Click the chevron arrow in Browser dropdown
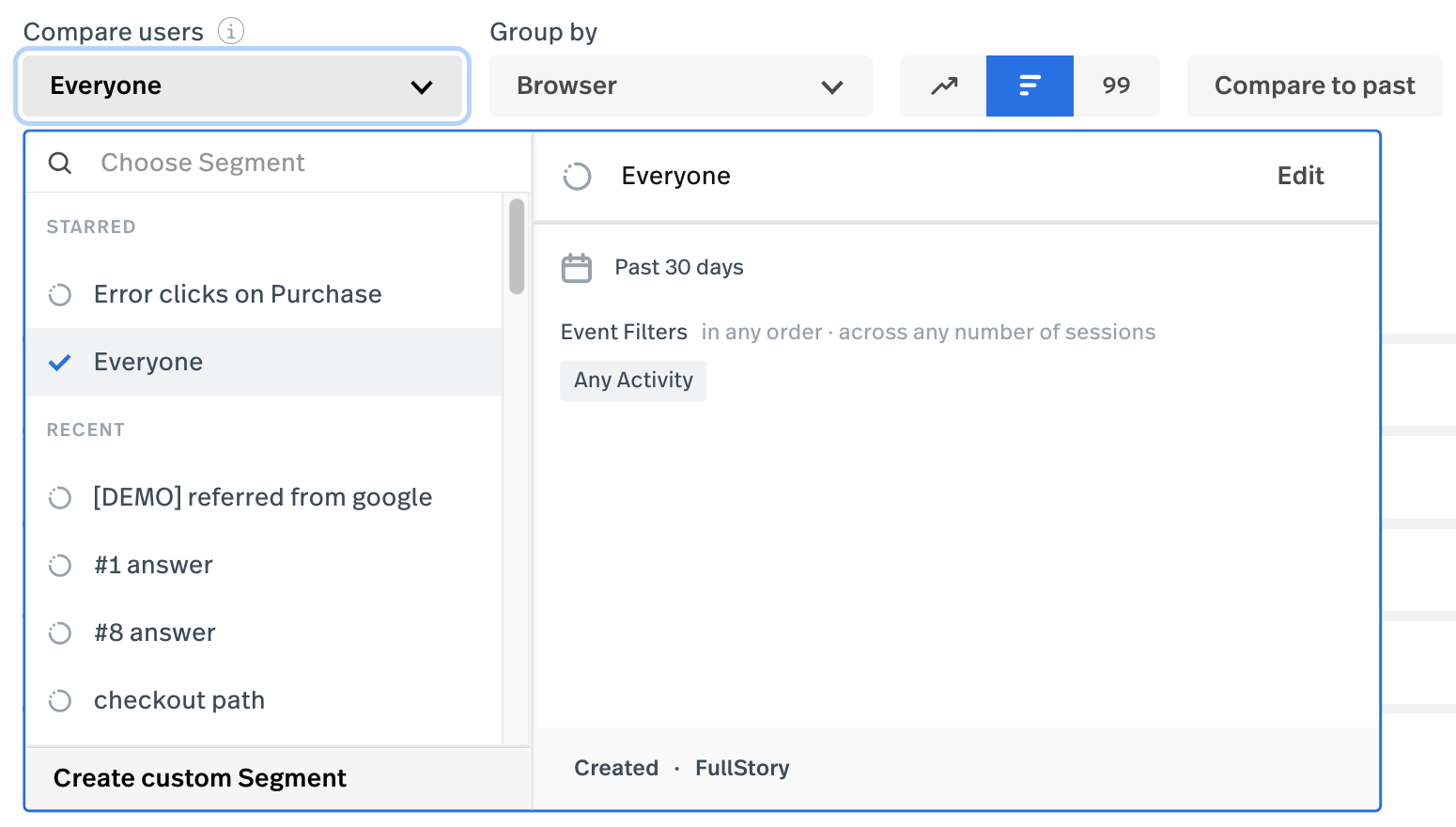The width and height of the screenshot is (1456, 827). pos(831,86)
